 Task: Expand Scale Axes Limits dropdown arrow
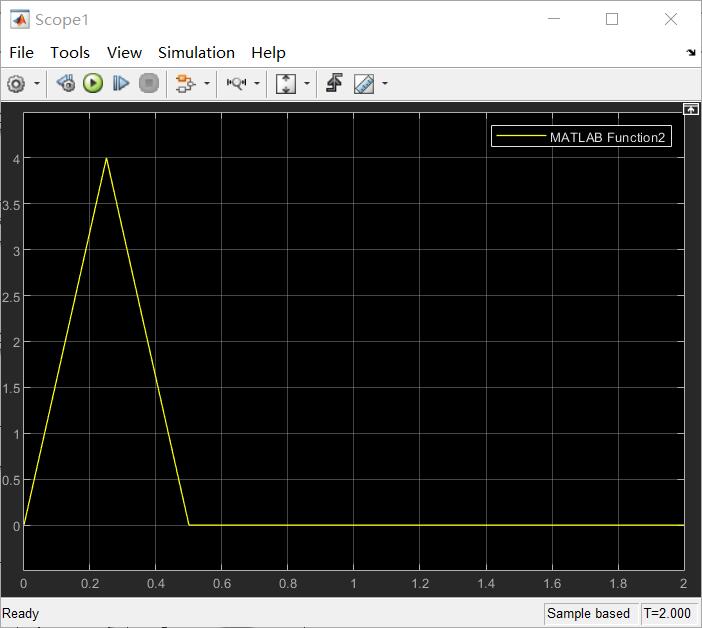(x=307, y=84)
